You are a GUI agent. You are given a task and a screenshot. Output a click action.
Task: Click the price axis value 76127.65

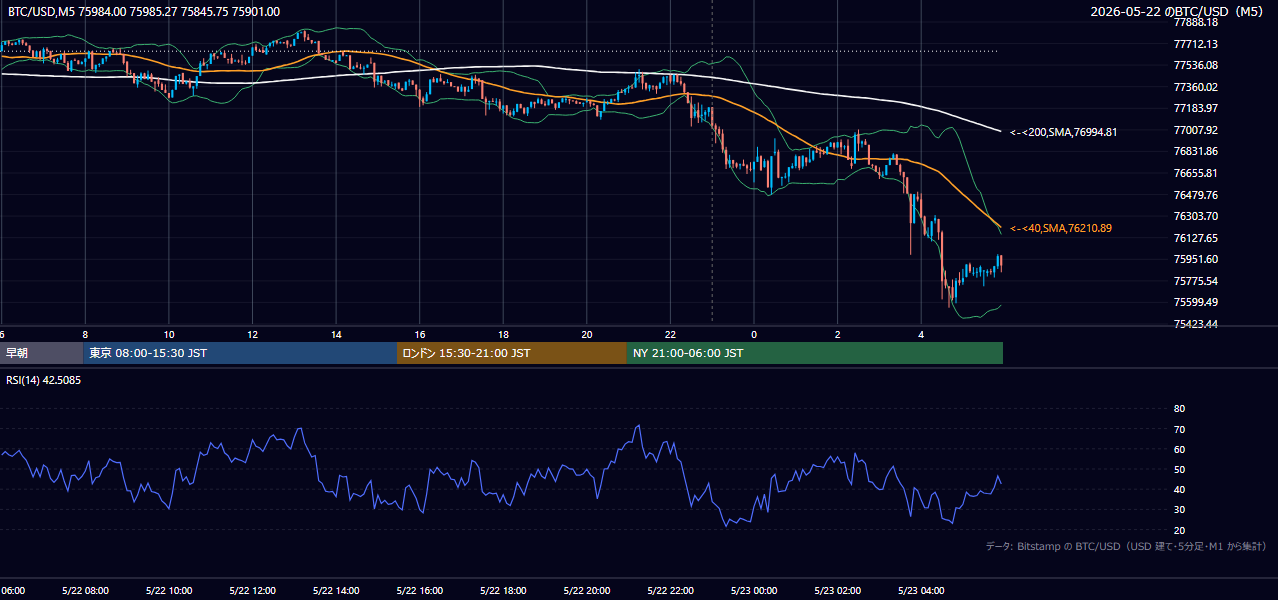[1196, 238]
